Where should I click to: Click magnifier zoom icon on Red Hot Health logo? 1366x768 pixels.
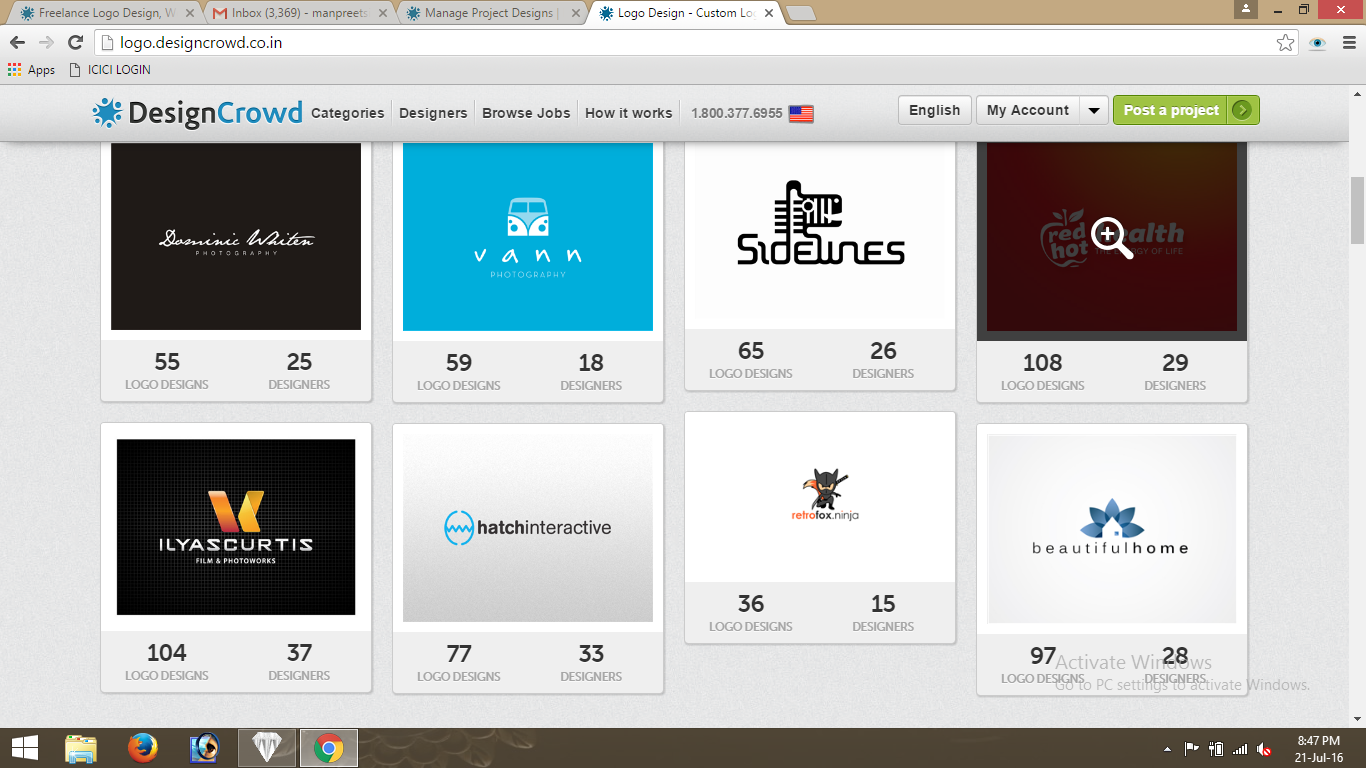tap(1111, 237)
